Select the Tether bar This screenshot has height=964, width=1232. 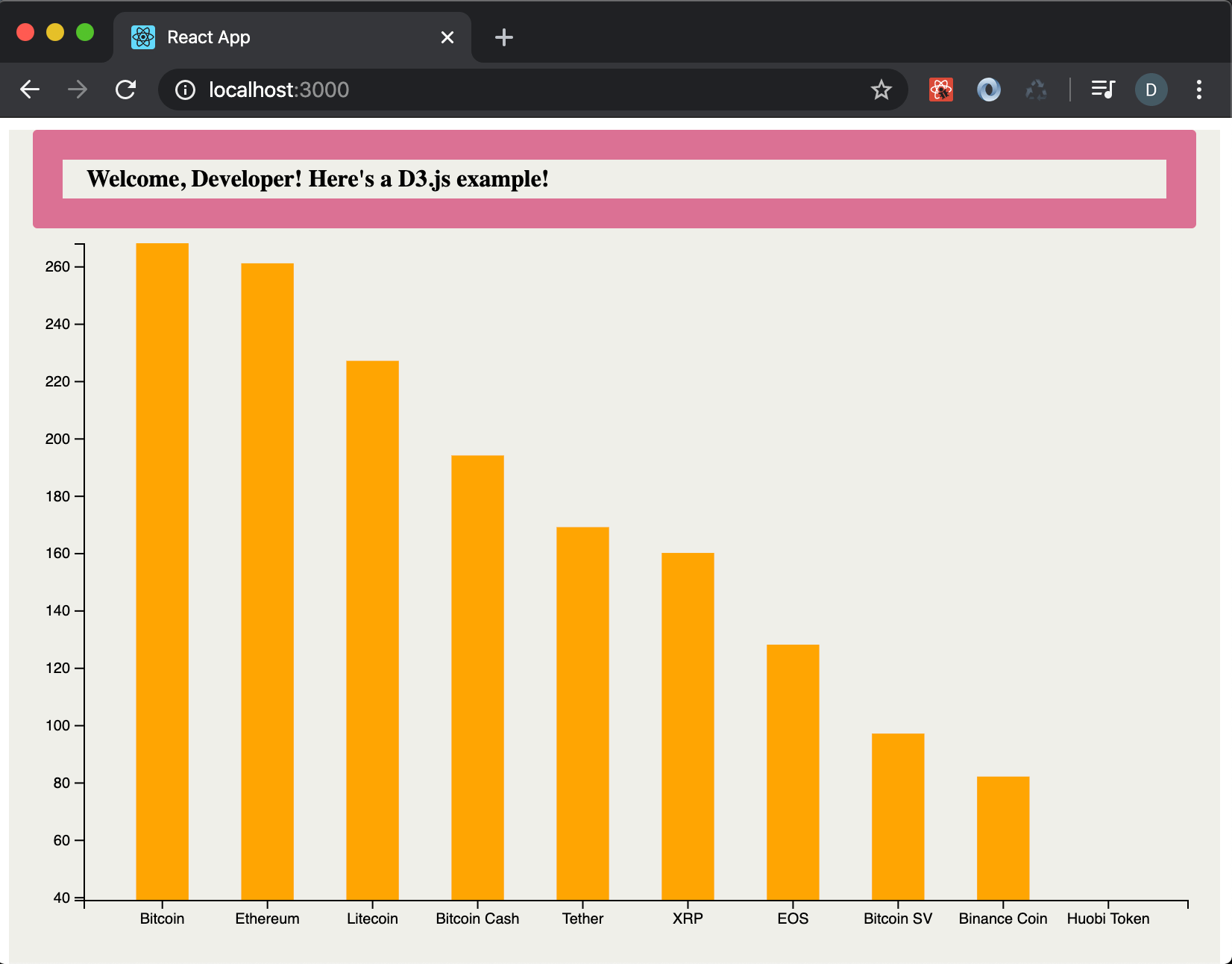click(x=583, y=713)
